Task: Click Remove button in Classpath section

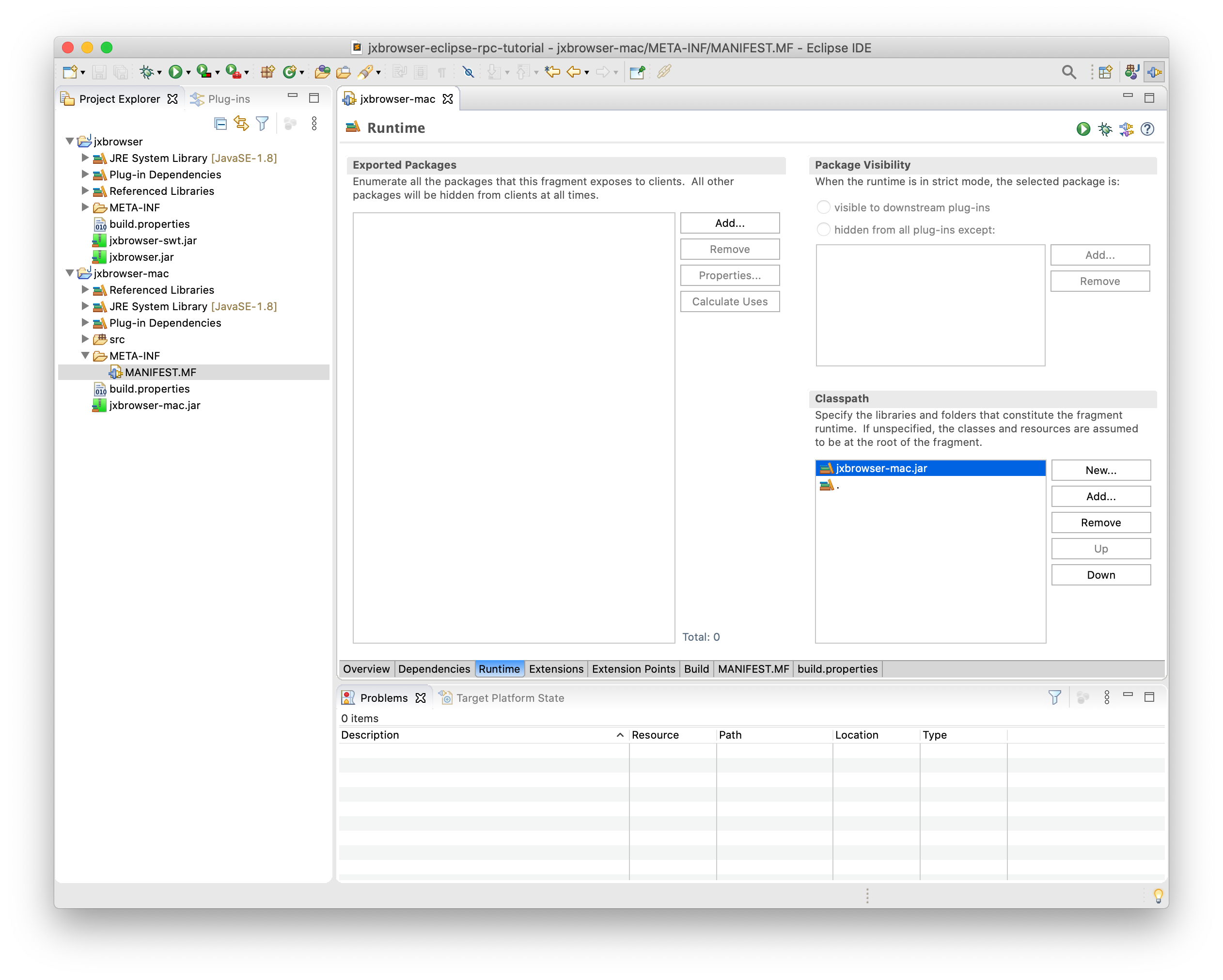Action: pyautogui.click(x=1100, y=522)
